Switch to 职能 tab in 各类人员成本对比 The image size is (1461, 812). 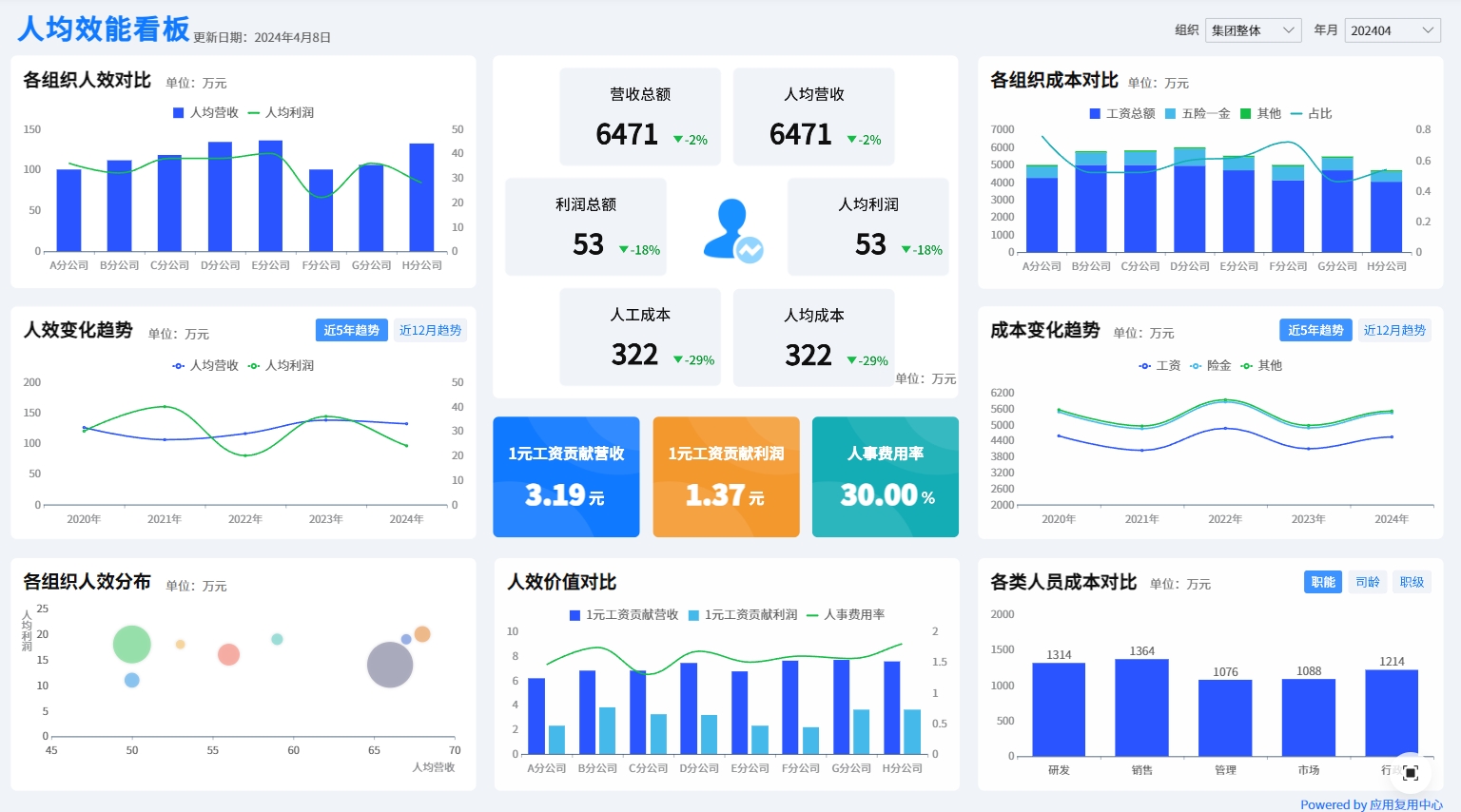[x=1323, y=582]
